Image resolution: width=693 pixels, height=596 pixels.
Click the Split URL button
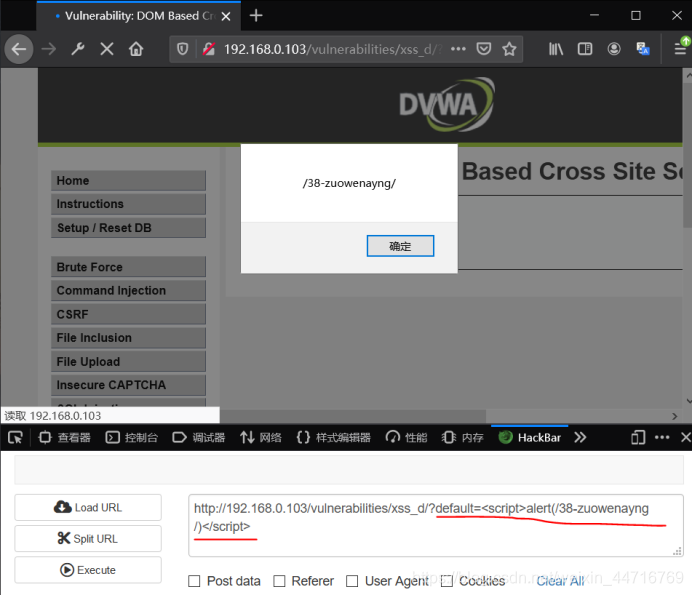[x=88, y=539]
